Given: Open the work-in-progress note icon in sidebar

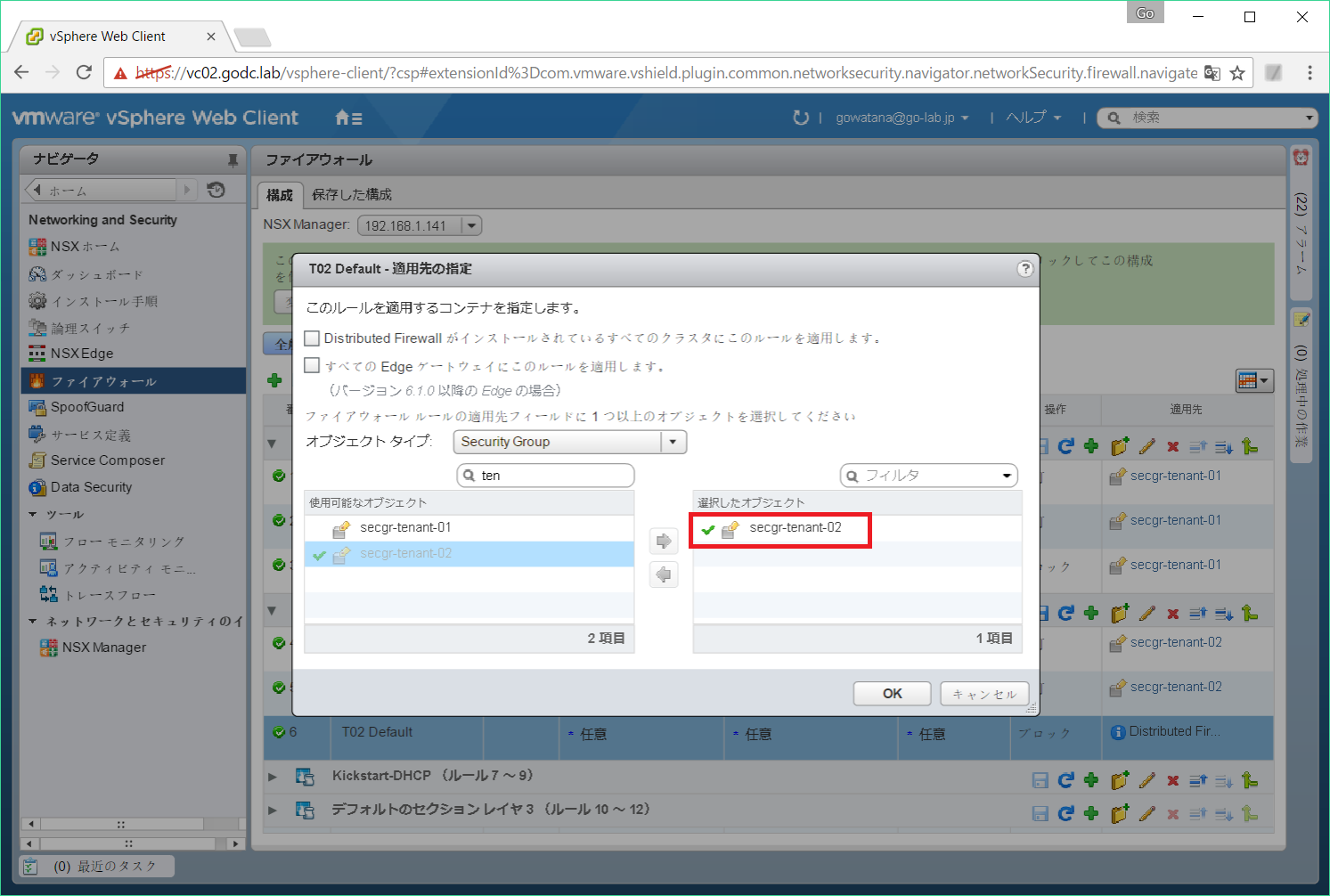Looking at the screenshot, I should 1301,319.
